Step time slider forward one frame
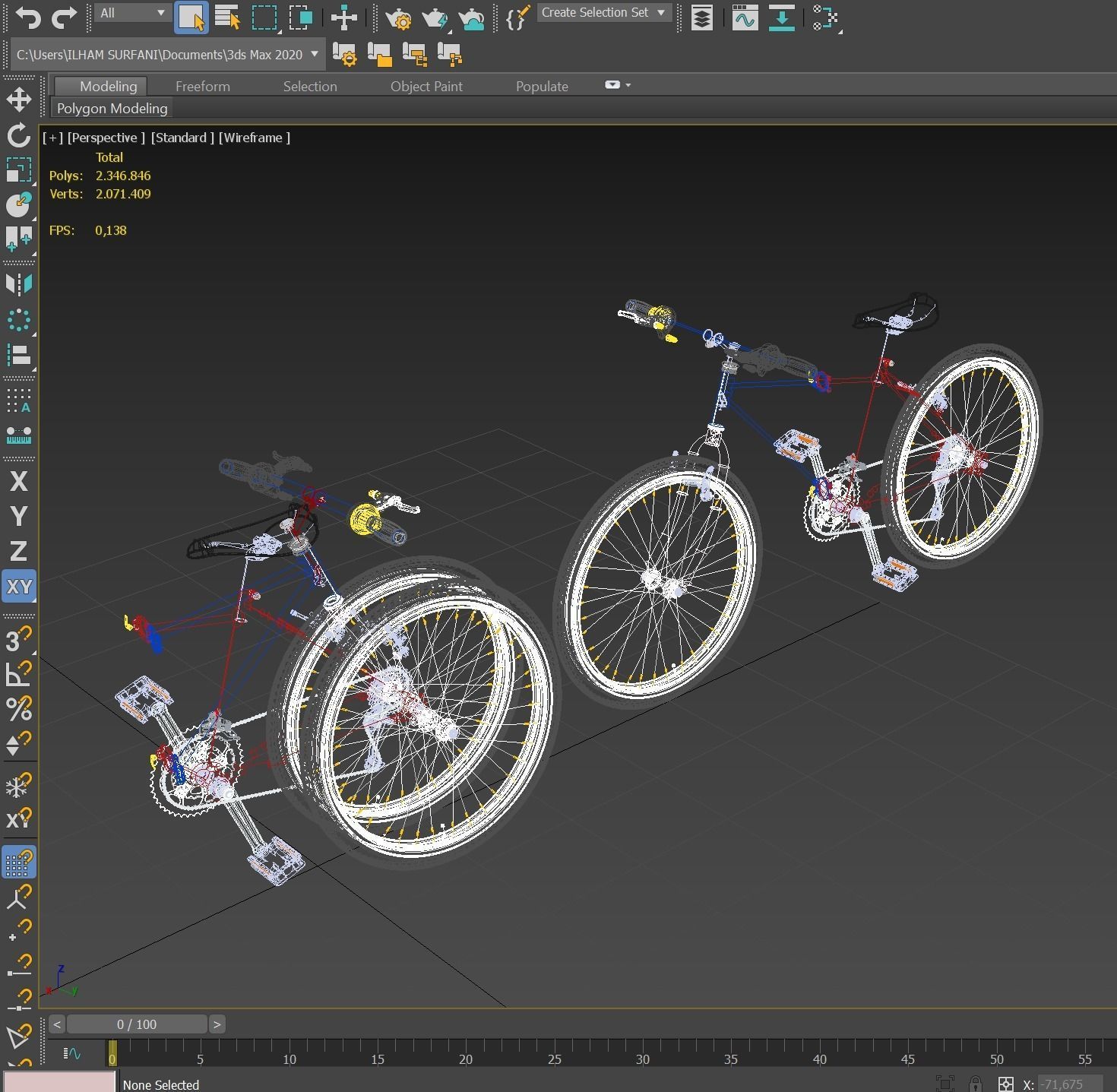Screen dimensions: 1117x1092 [x=217, y=1024]
